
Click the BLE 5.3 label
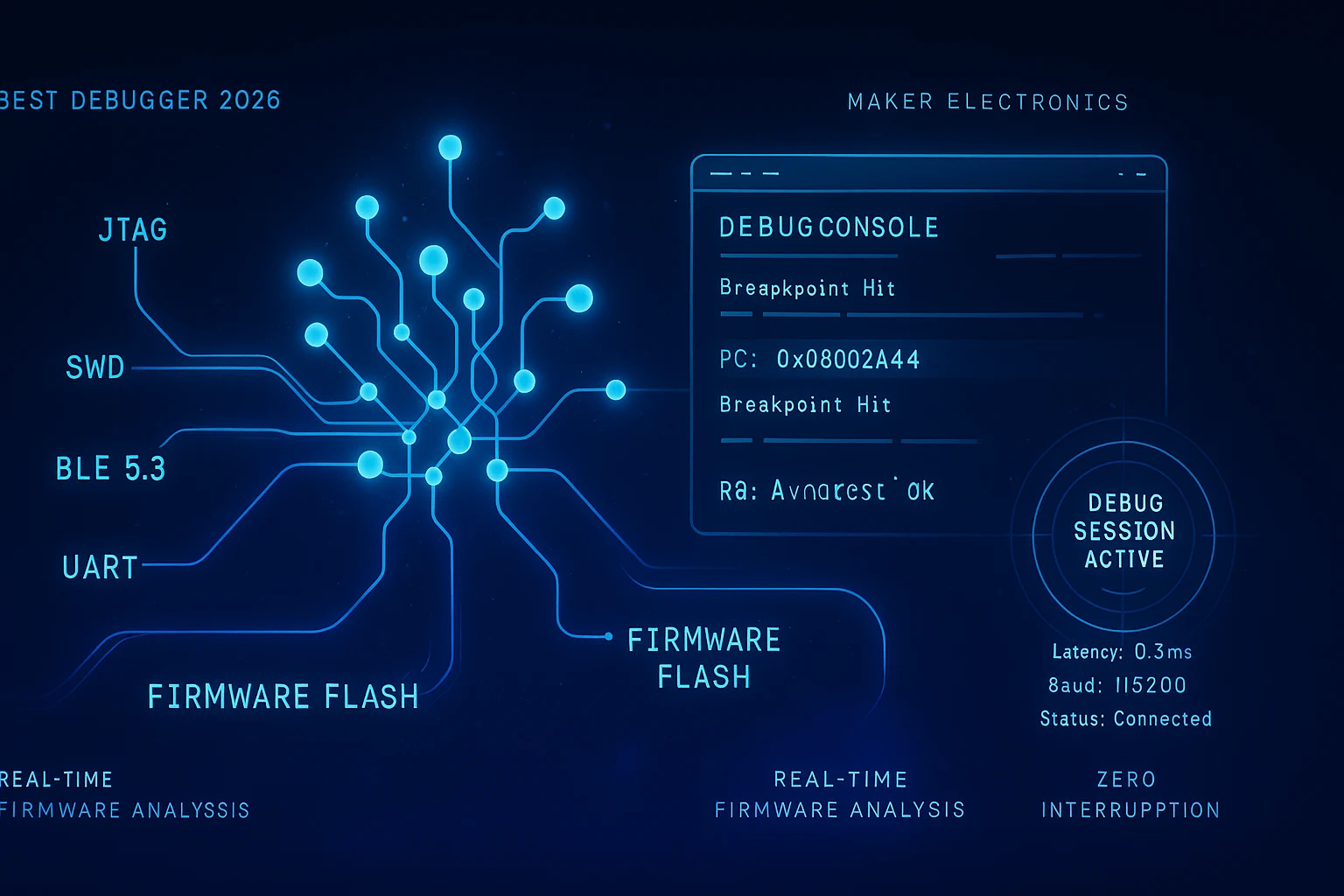110,469
